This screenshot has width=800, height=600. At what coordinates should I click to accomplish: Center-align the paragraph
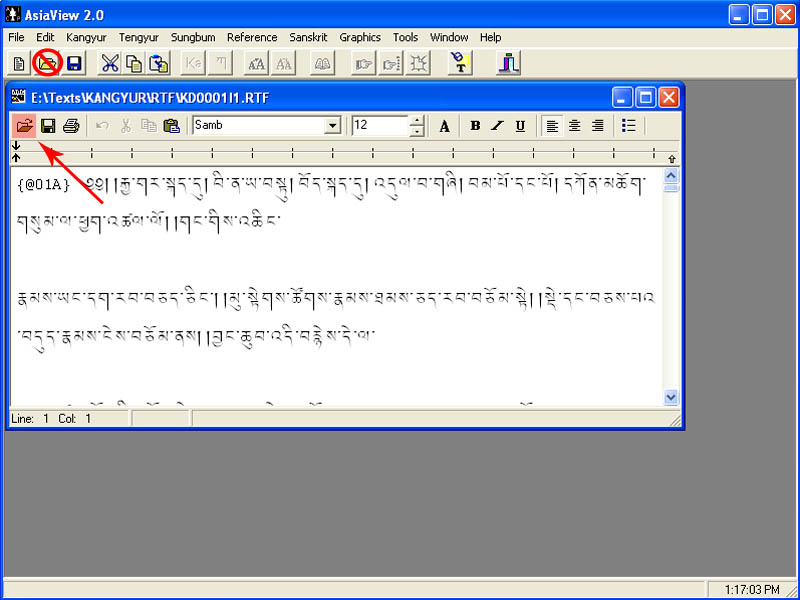[x=575, y=126]
